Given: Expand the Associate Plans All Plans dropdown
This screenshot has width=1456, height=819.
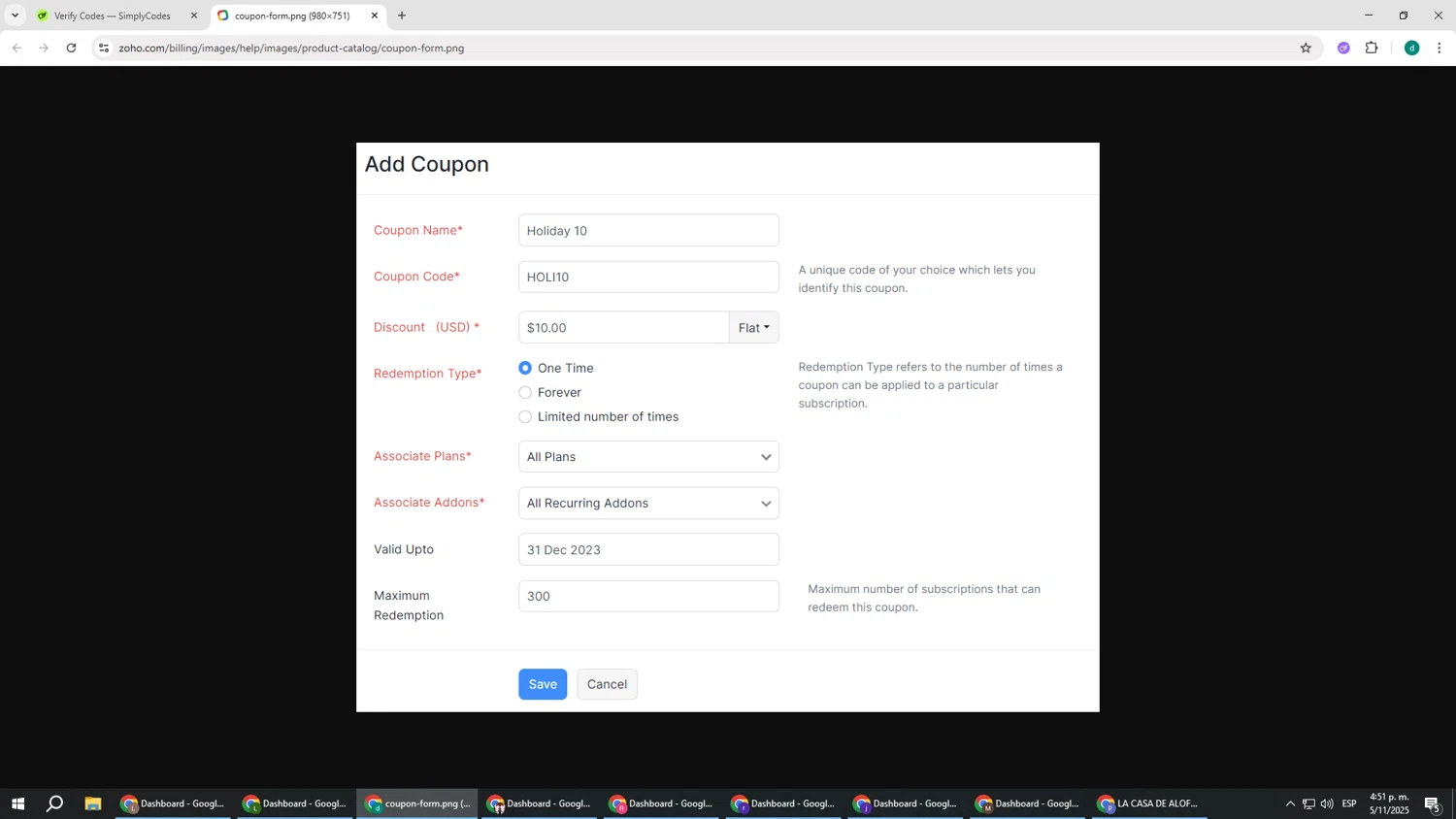Looking at the screenshot, I should tap(648, 456).
